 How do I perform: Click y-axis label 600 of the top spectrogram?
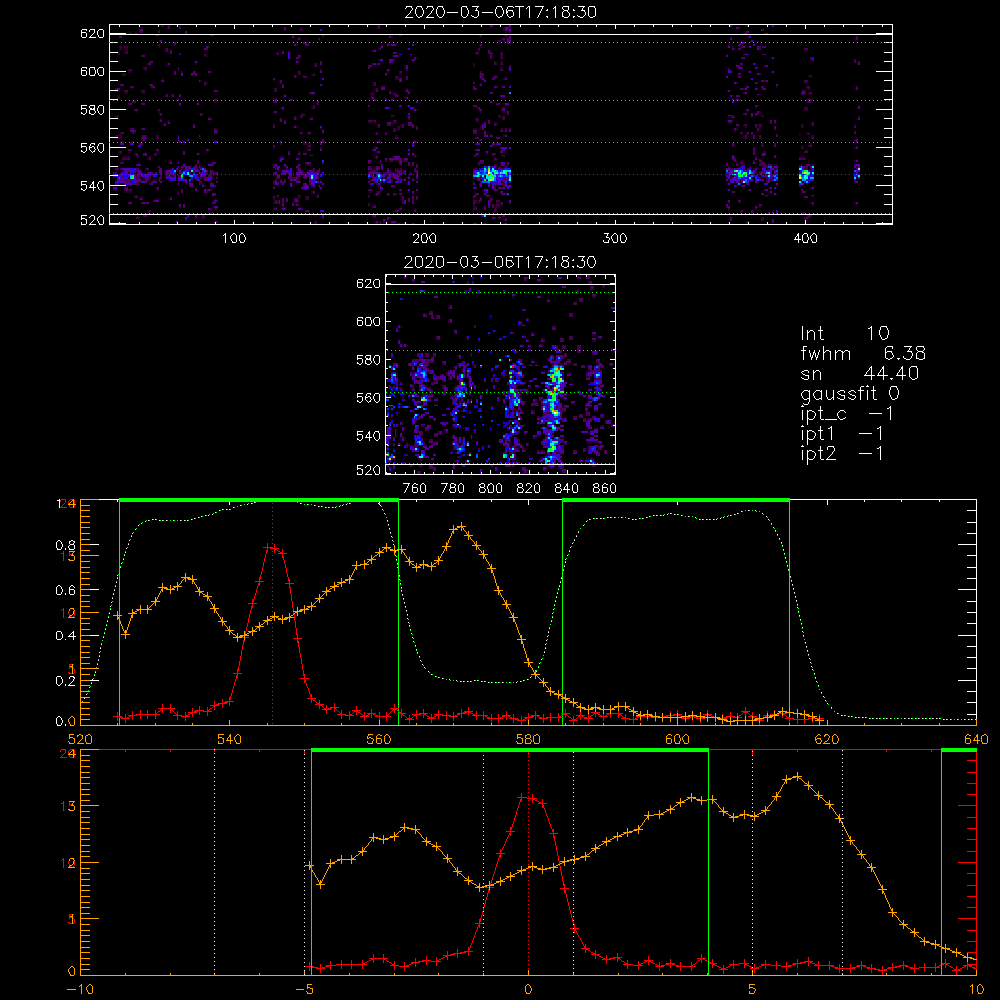(92, 71)
